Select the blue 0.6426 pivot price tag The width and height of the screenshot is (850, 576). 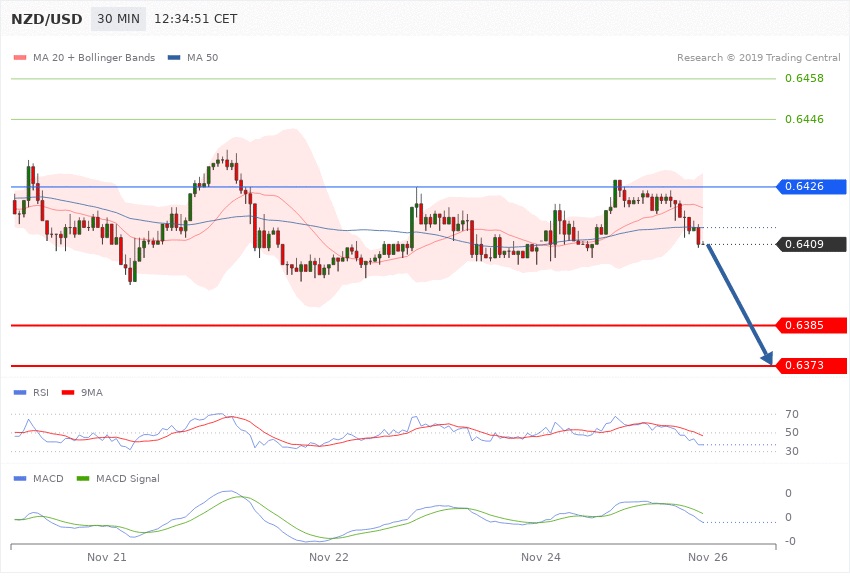pos(811,186)
